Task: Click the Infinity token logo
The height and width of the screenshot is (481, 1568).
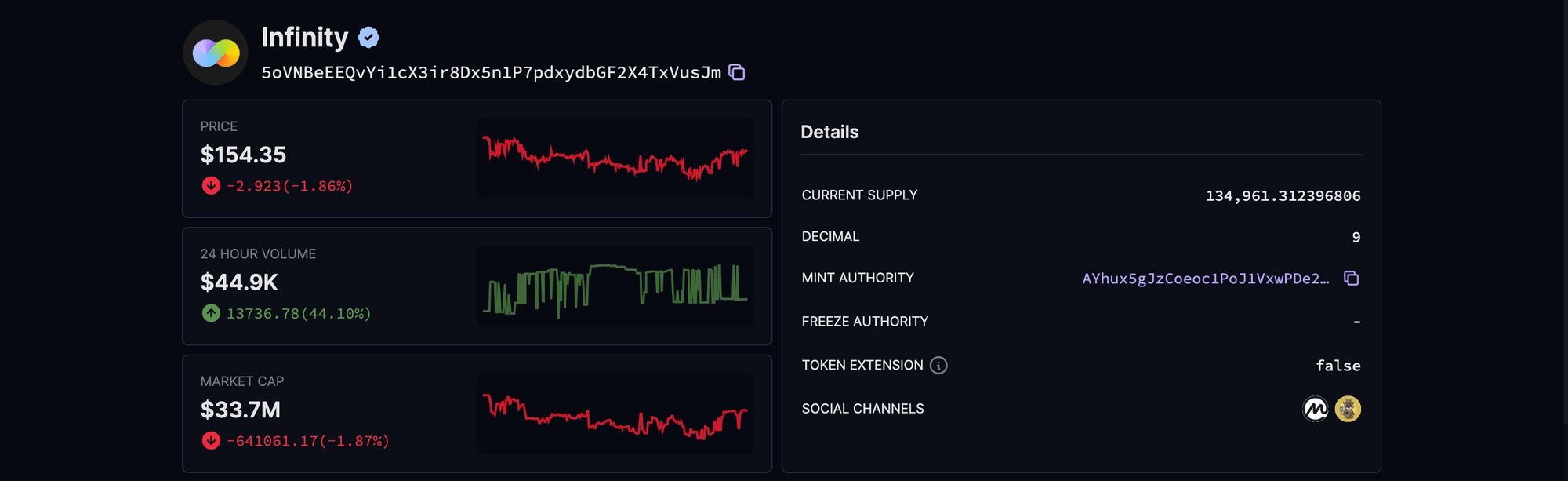Action: click(216, 53)
